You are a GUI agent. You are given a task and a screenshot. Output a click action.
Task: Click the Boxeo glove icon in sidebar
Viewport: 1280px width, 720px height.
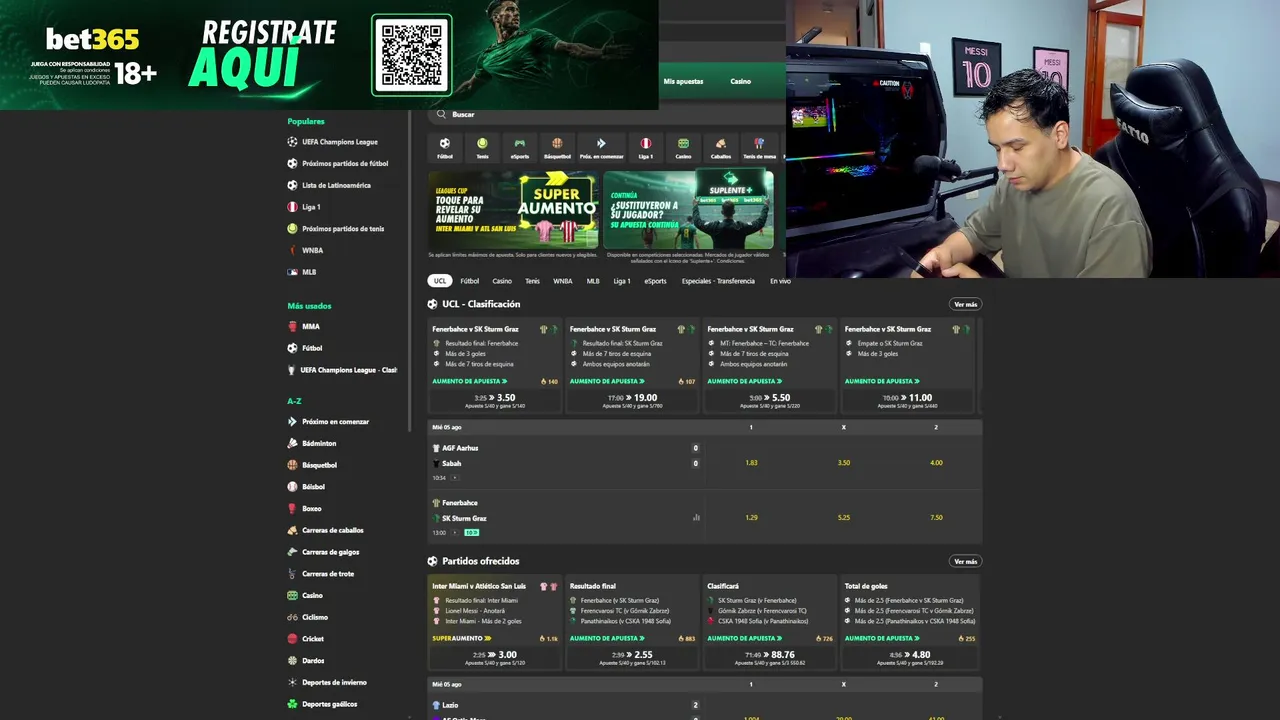click(x=293, y=508)
